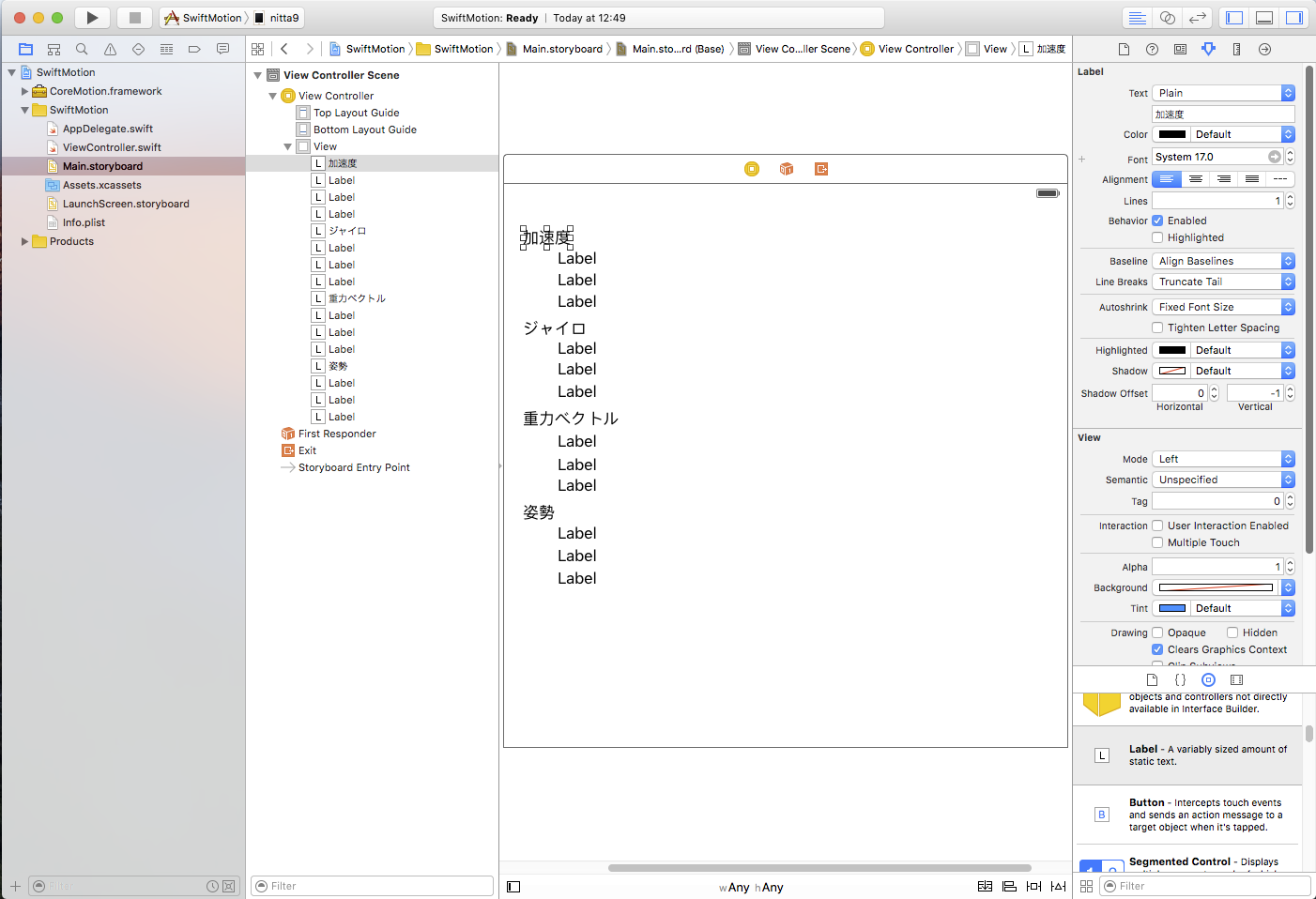The height and width of the screenshot is (899, 1316).
Task: Show the Connections inspector
Action: pos(1264,49)
